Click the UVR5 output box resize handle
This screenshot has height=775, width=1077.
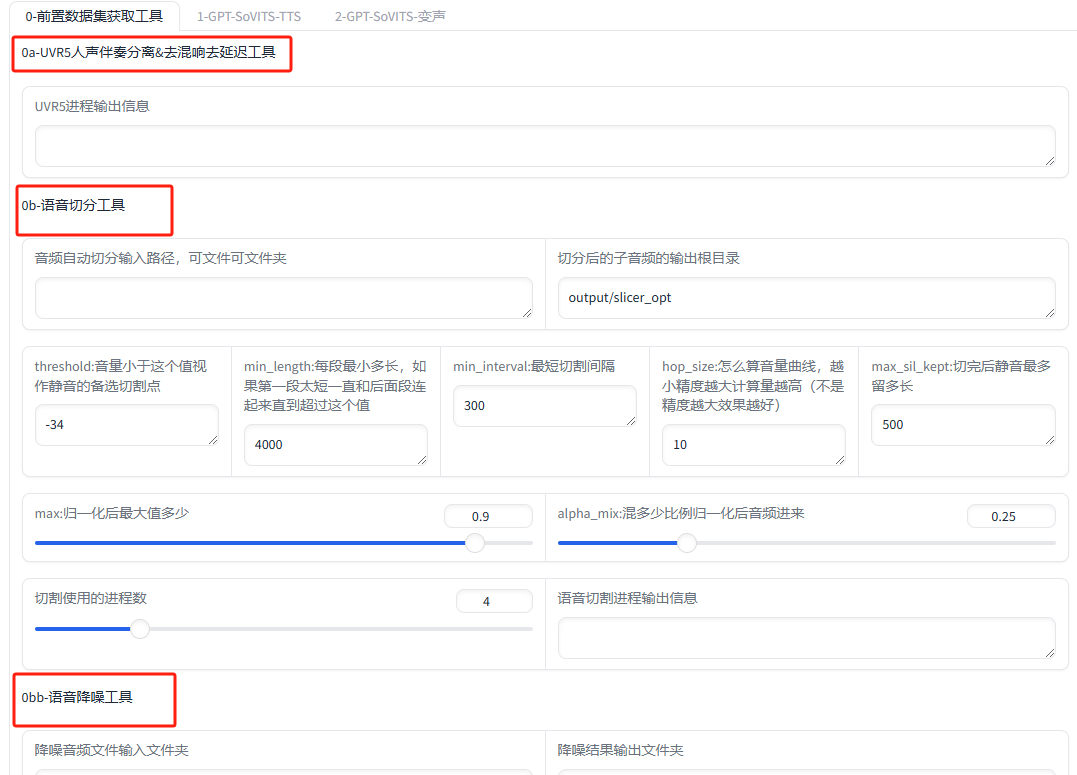[x=1050, y=161]
